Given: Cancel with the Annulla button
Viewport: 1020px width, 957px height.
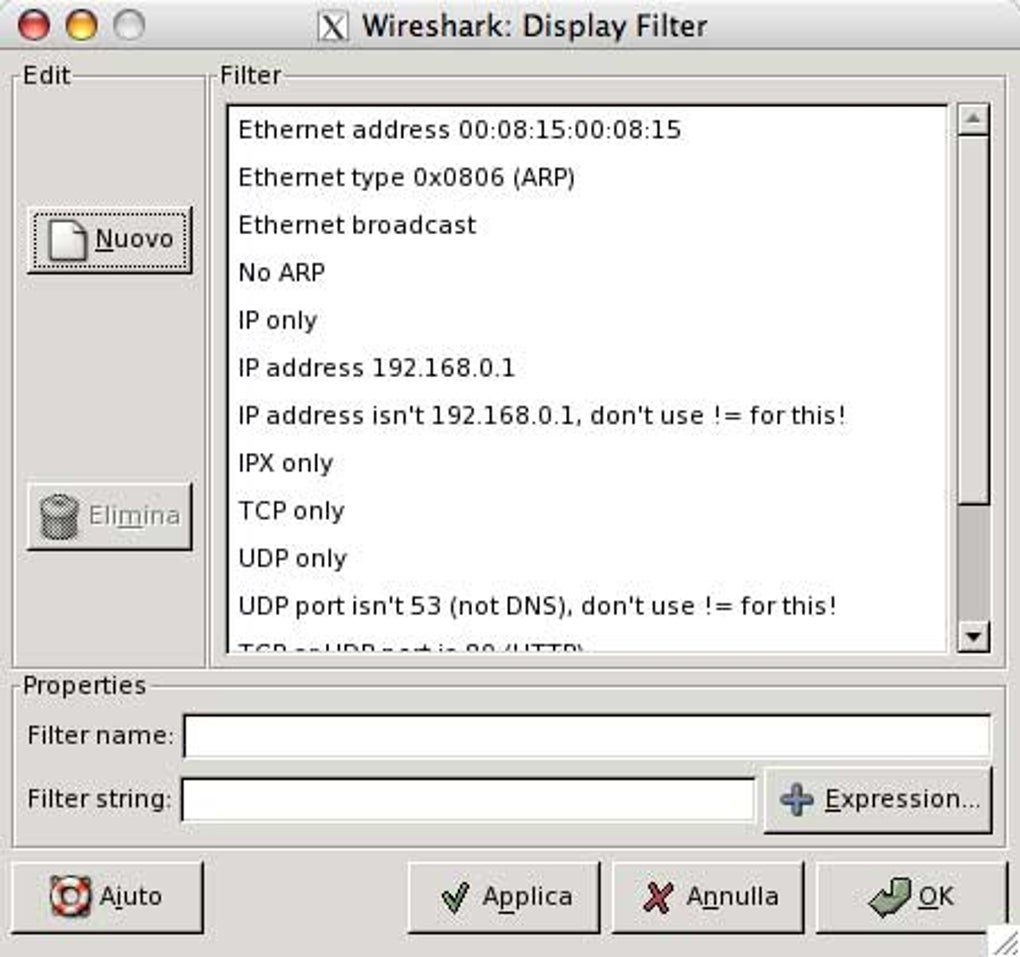Looking at the screenshot, I should 708,897.
